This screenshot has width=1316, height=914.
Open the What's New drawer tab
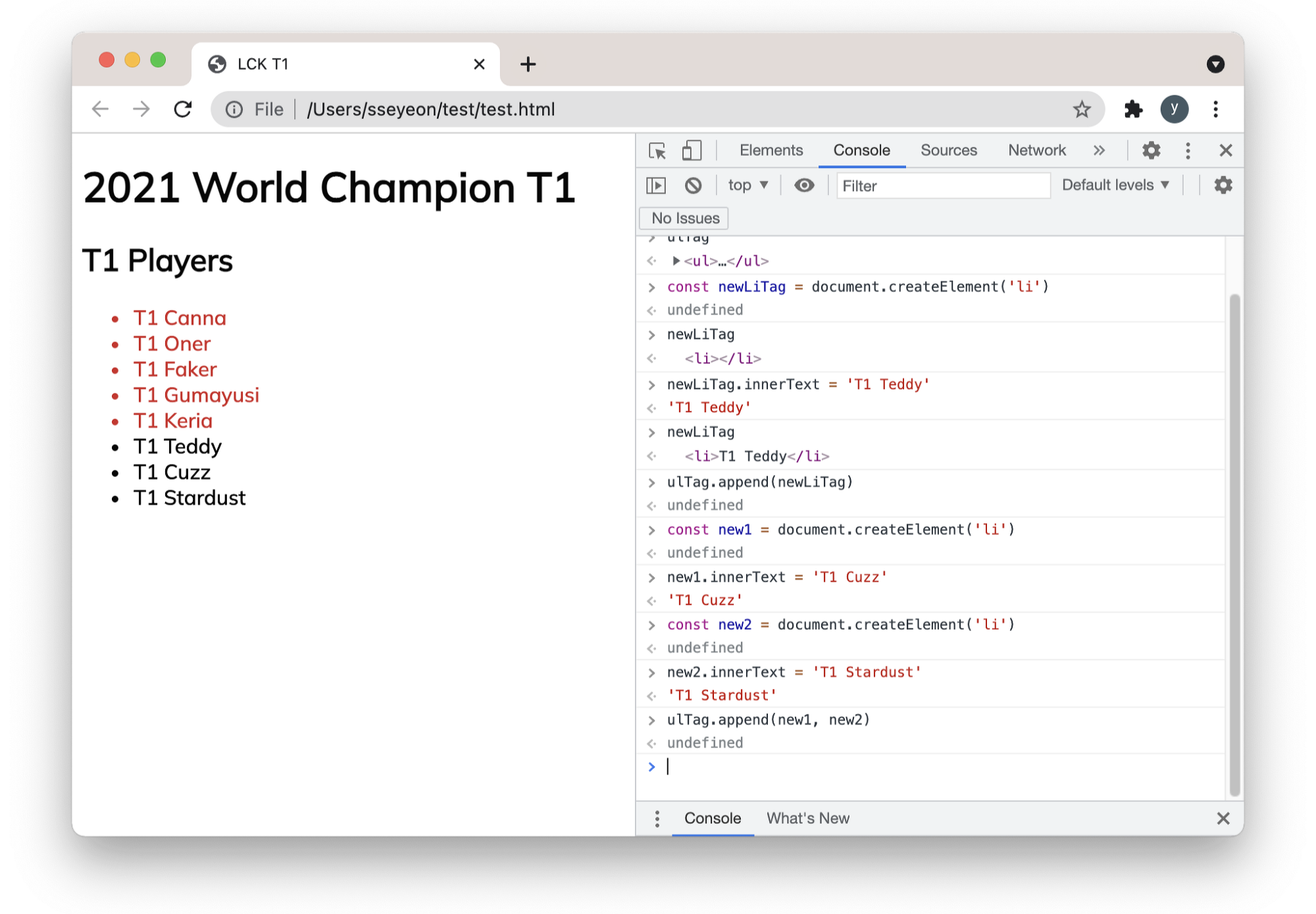coord(807,818)
